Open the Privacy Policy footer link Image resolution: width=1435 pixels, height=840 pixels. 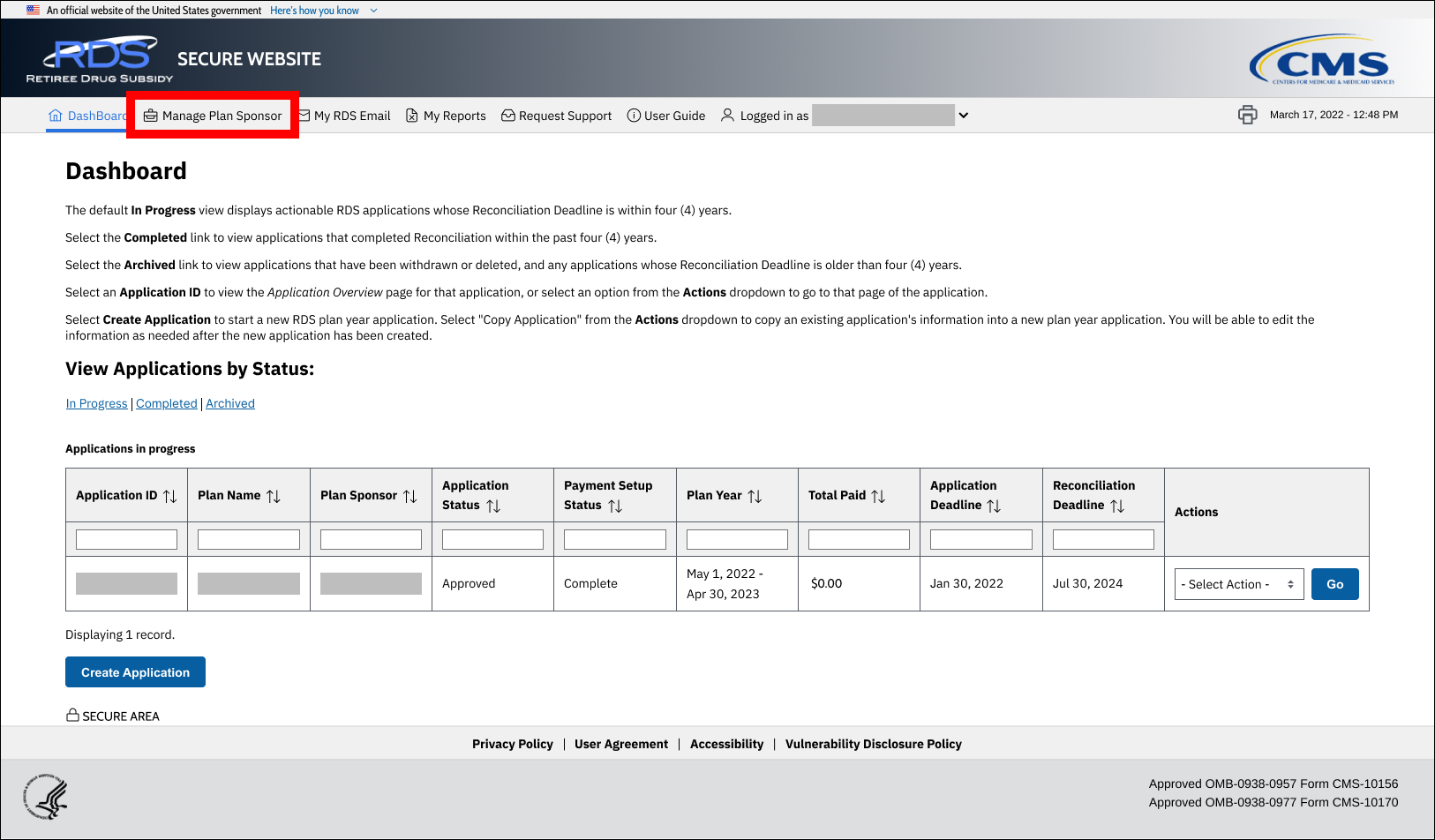[x=512, y=744]
